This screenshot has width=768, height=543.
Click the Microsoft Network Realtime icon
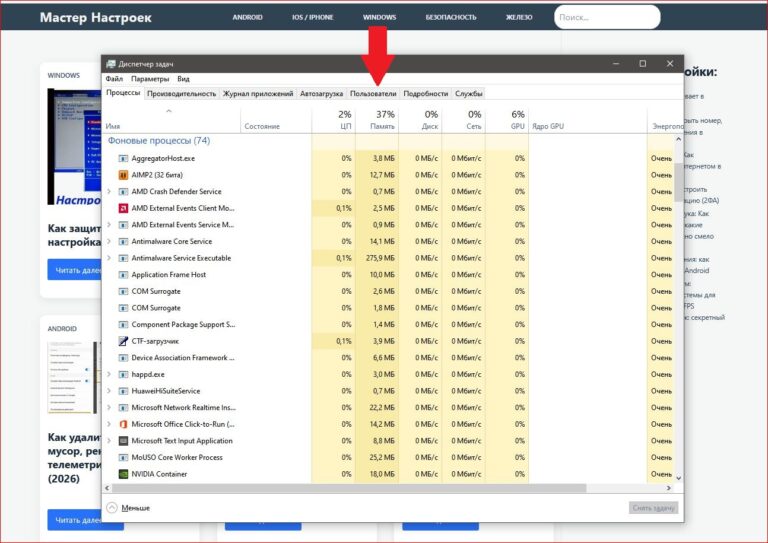123,407
